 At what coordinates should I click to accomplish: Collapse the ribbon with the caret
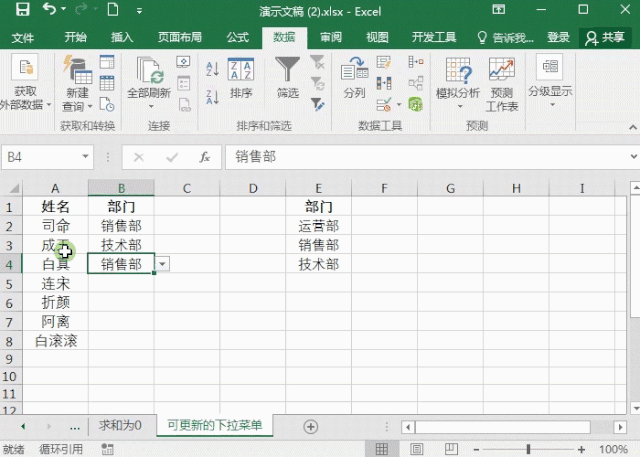(x=632, y=127)
